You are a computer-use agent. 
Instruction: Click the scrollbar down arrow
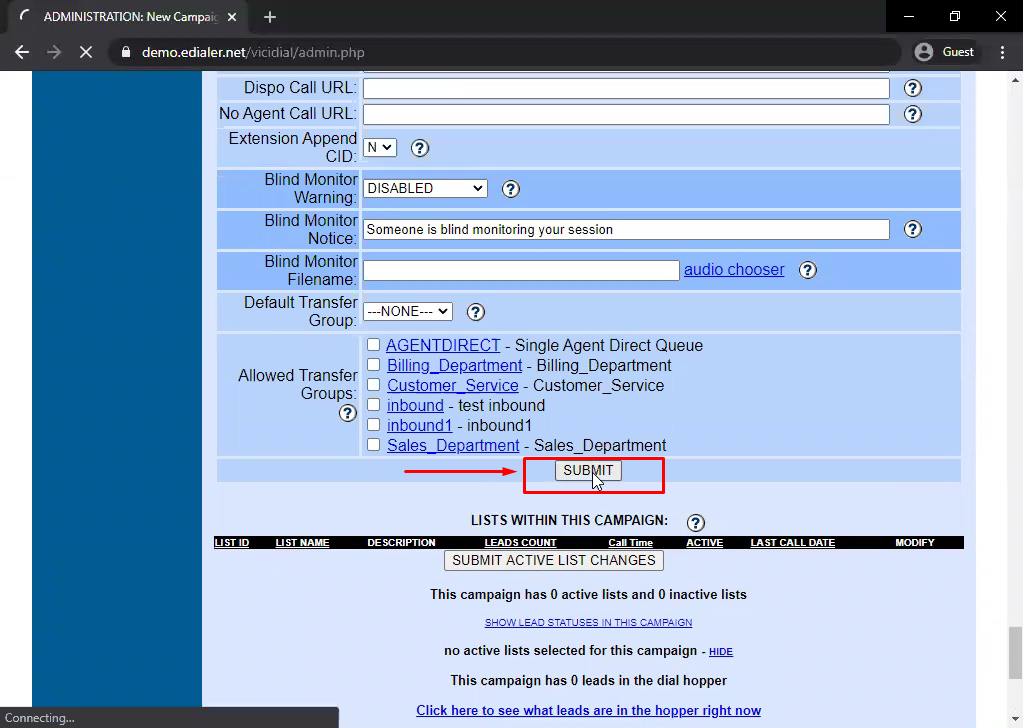1015,720
